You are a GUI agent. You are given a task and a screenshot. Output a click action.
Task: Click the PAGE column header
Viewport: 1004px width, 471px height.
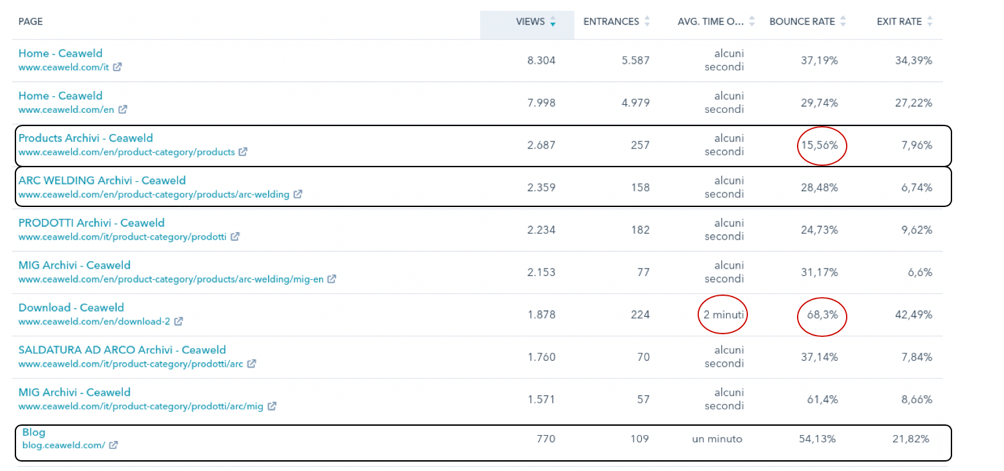click(x=31, y=22)
